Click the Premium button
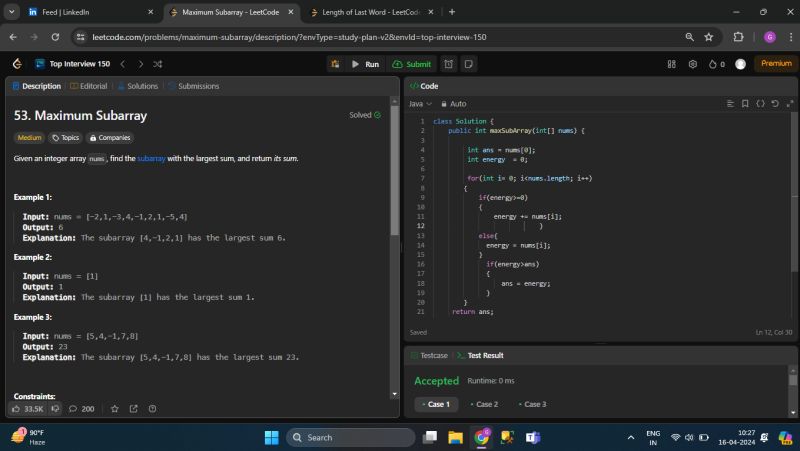The image size is (800, 451). coord(776,63)
